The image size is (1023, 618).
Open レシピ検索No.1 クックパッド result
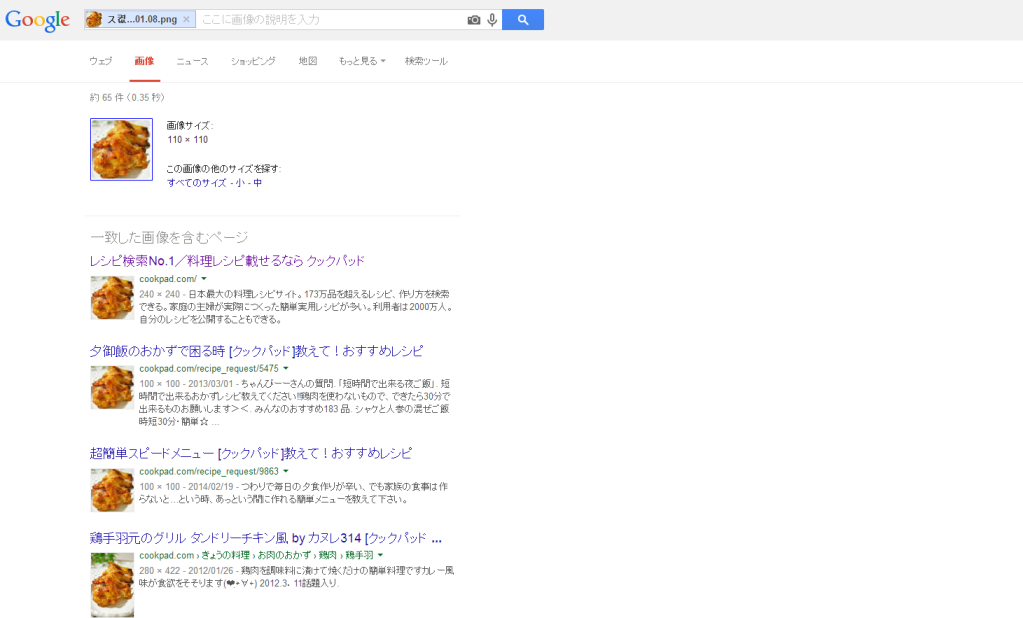pos(227,261)
